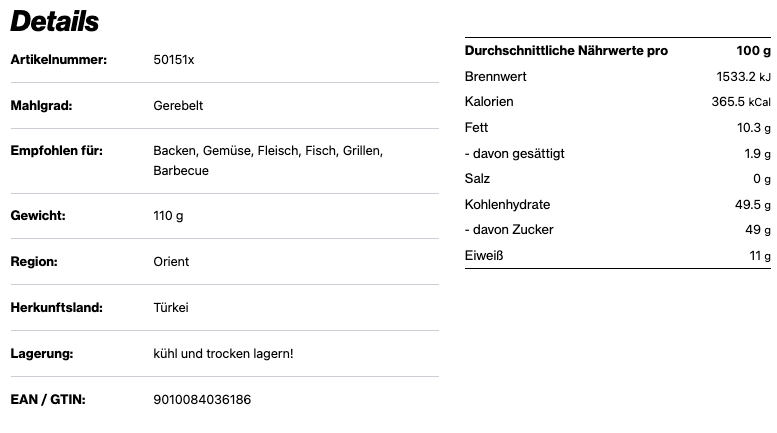Click the Kalorien value 365.5 kCal
The width and height of the screenshot is (777, 433).
740,102
